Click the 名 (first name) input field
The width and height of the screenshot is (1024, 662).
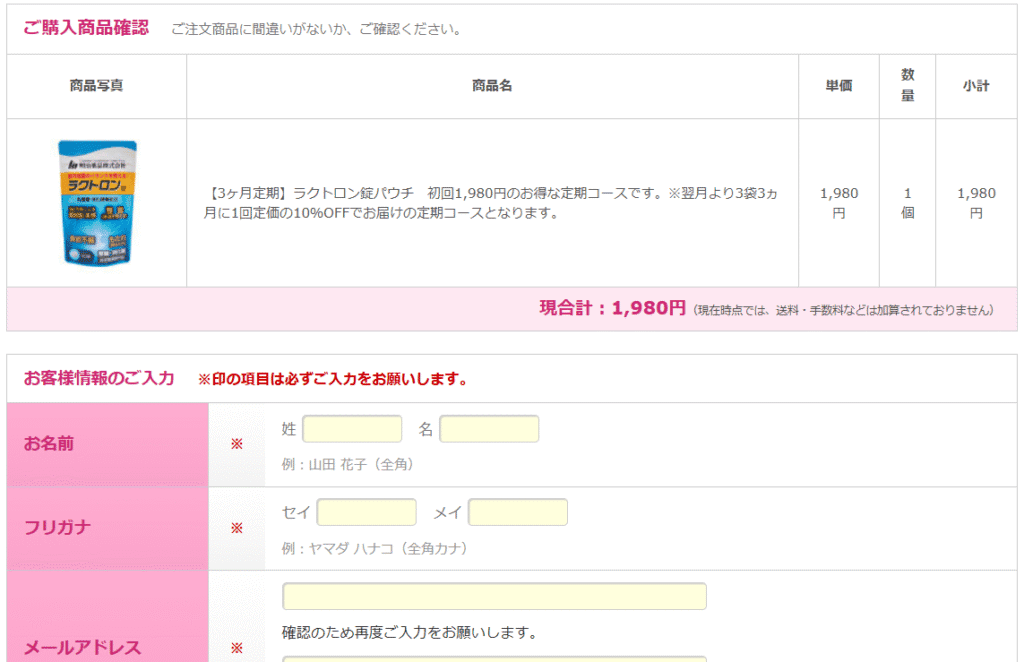(489, 429)
